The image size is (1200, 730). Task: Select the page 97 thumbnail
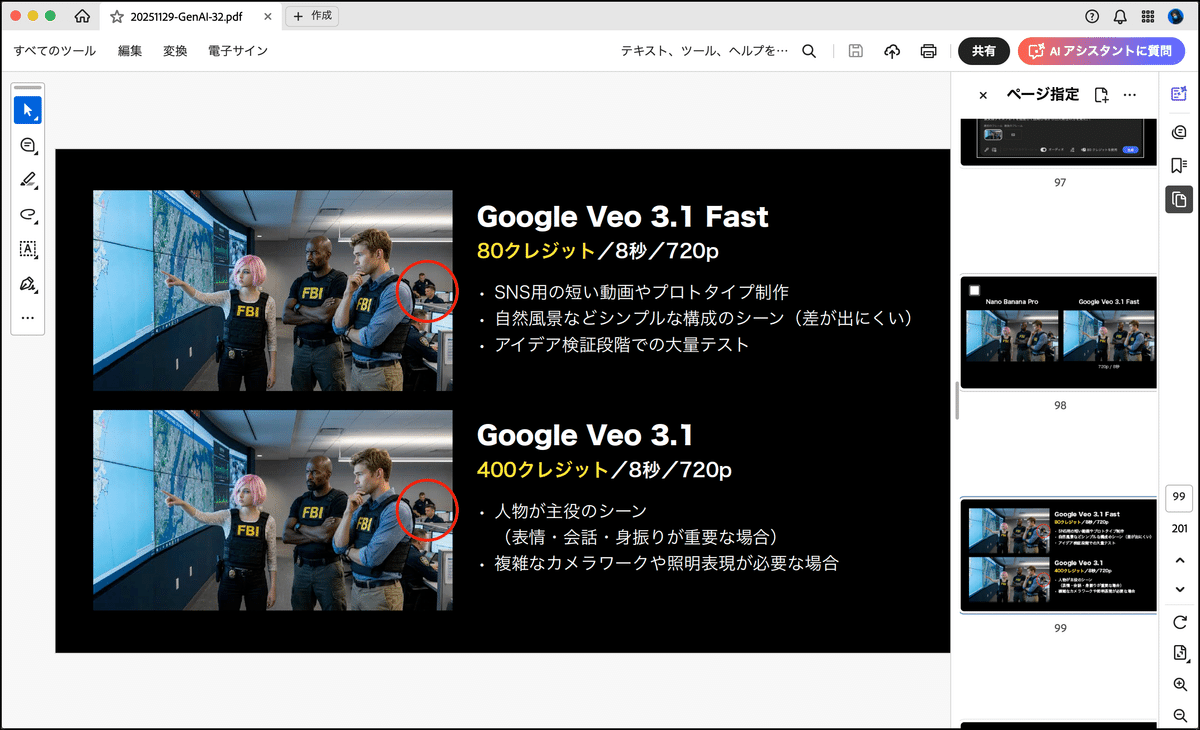1058,141
